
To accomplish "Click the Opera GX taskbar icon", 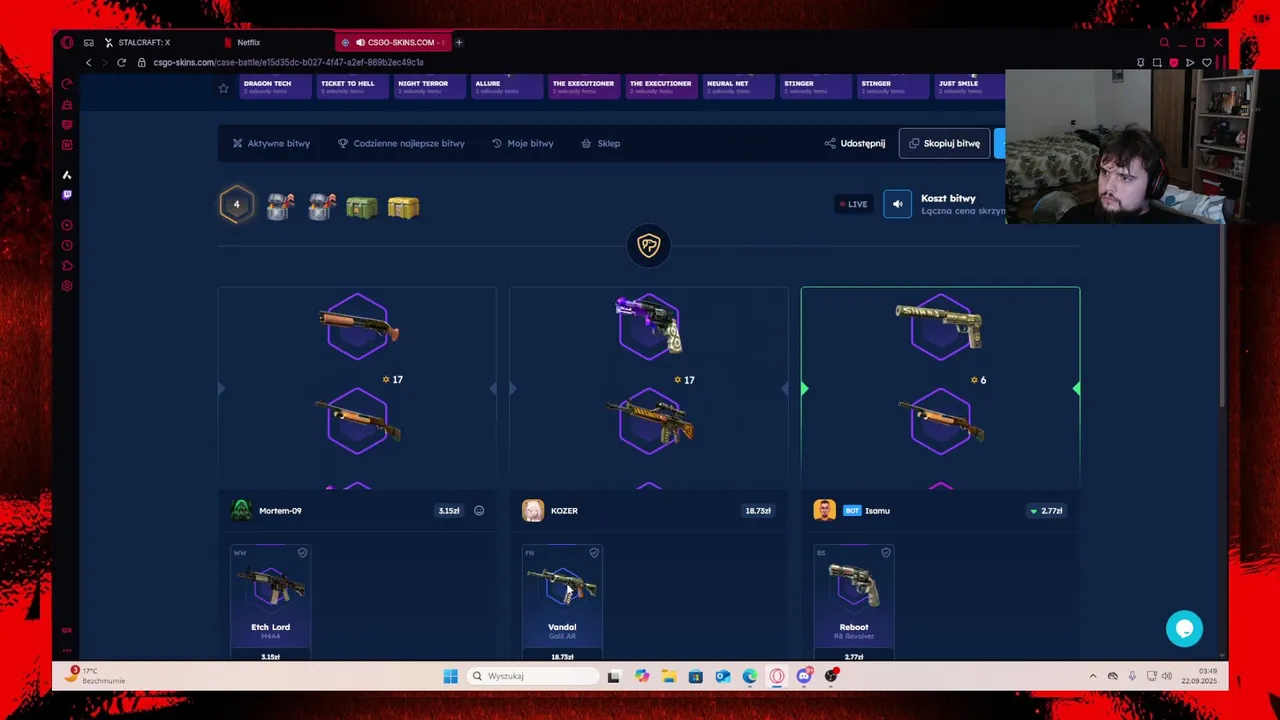I will [777, 676].
